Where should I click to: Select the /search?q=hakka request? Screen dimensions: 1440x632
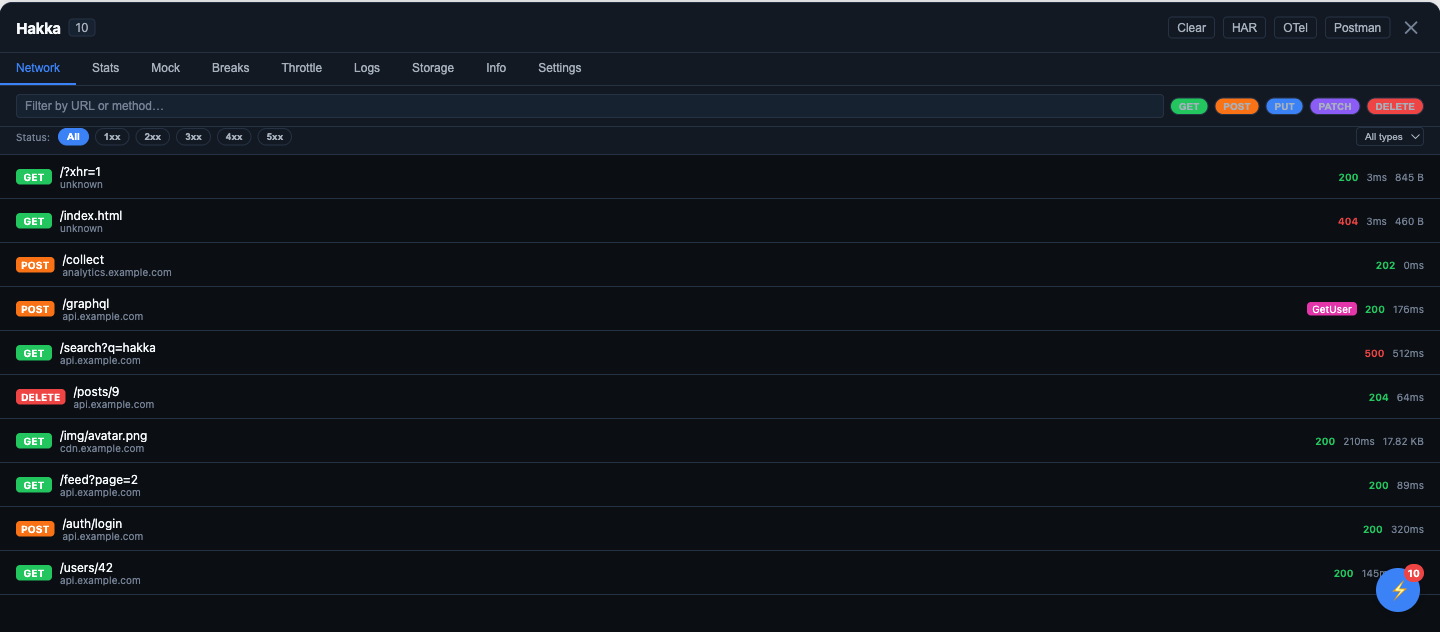tap(720, 353)
